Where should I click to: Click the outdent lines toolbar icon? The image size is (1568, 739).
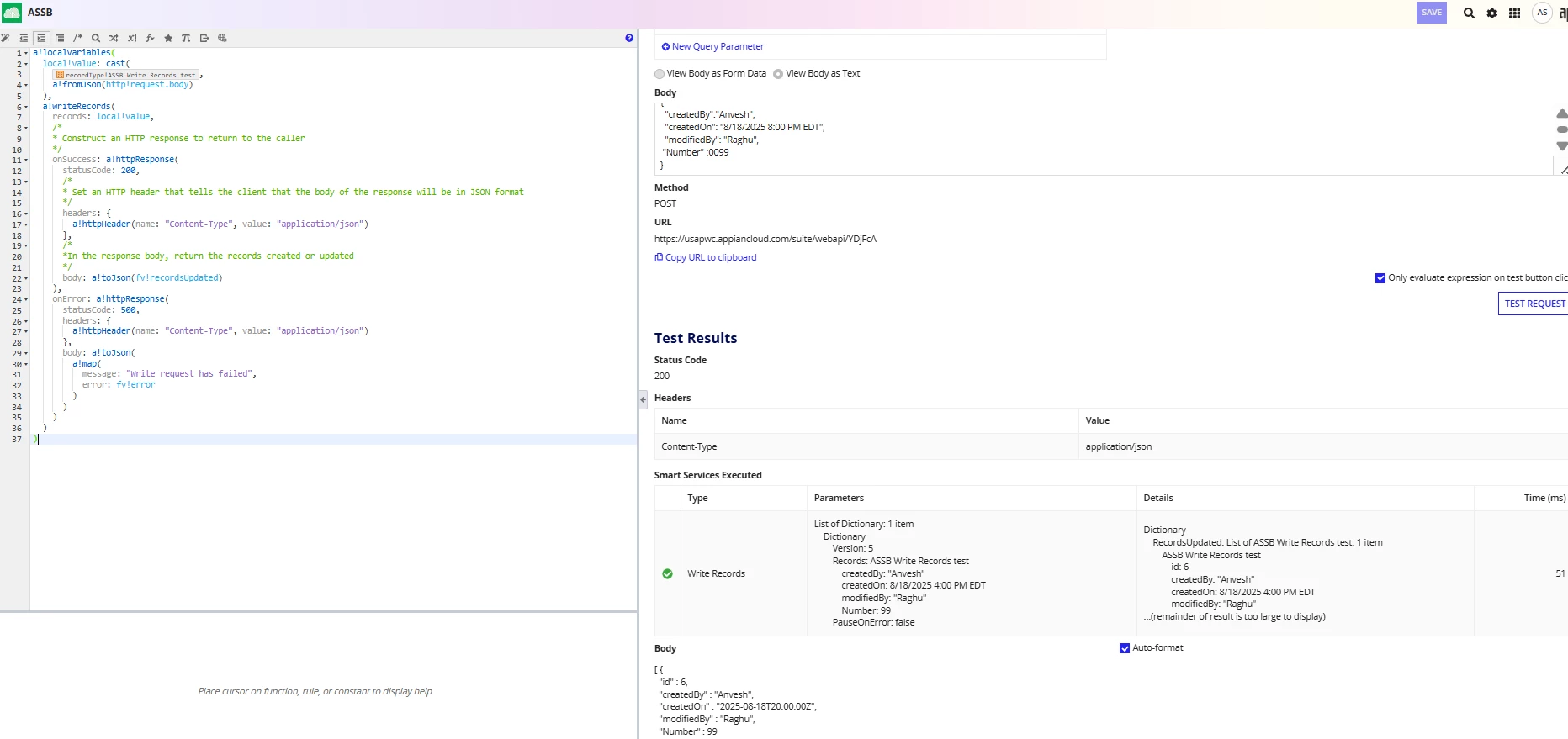(24, 38)
